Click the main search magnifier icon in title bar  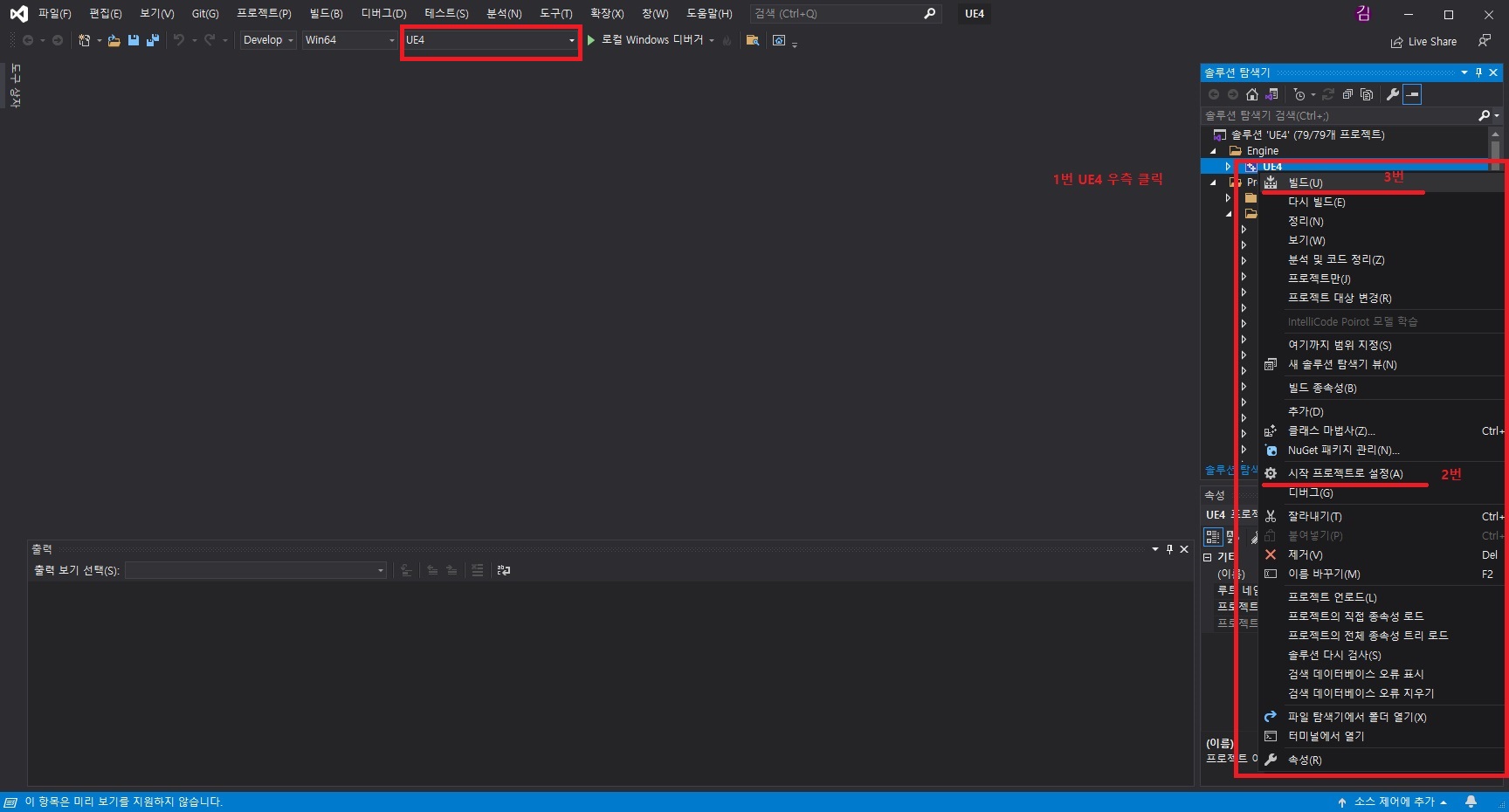929,14
